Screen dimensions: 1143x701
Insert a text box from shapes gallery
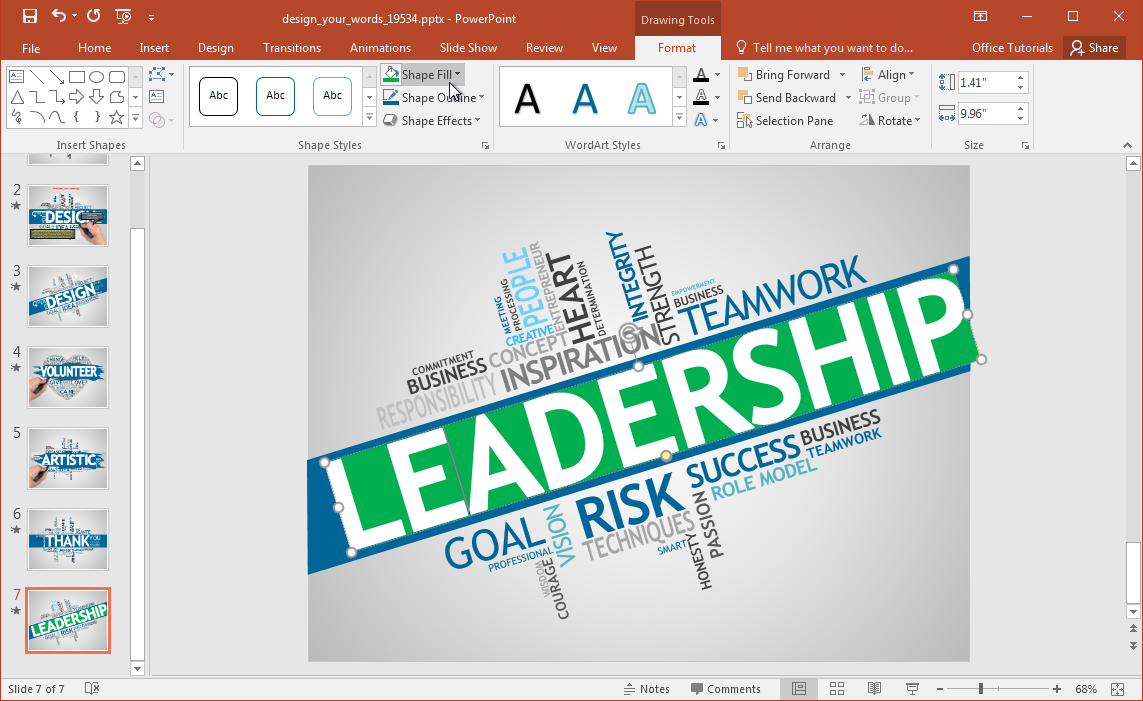[x=16, y=77]
